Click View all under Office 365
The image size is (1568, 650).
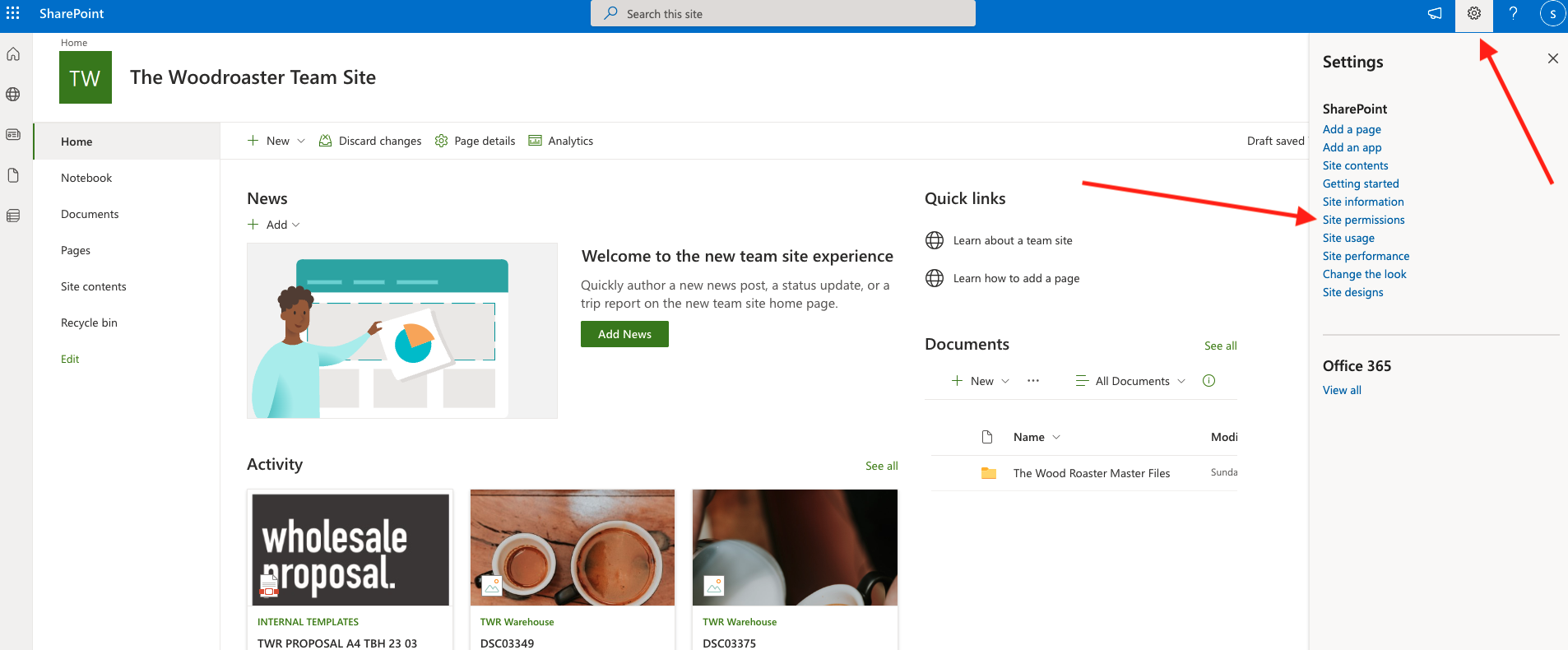point(1342,390)
